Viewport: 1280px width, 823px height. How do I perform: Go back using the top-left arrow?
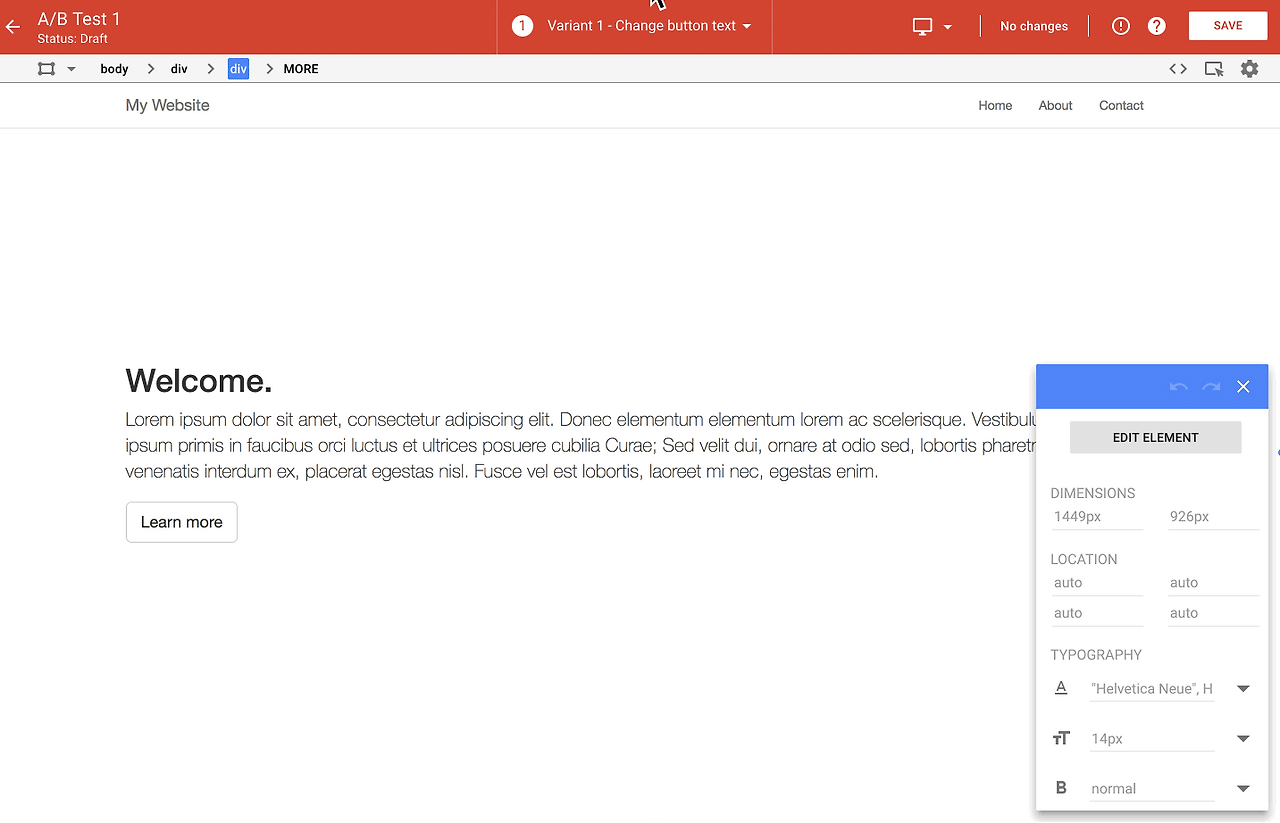(x=13, y=27)
